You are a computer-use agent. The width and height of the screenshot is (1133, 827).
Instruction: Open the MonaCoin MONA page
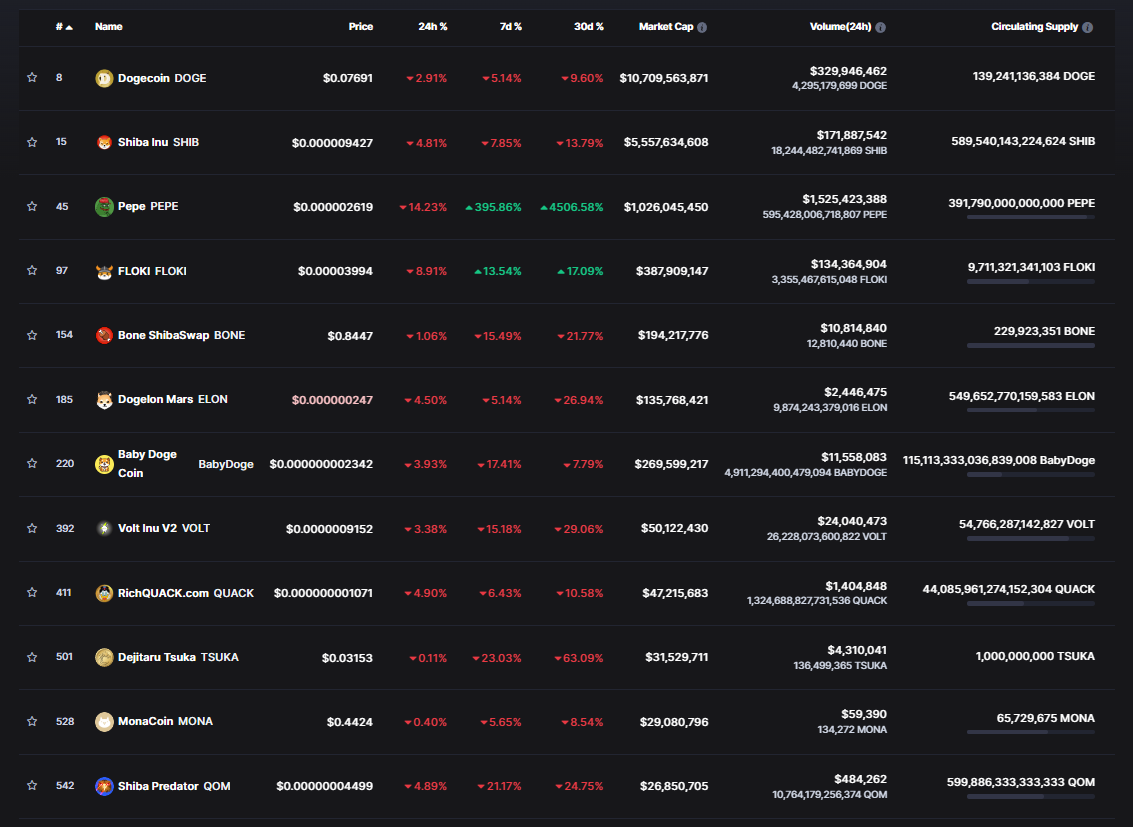165,722
